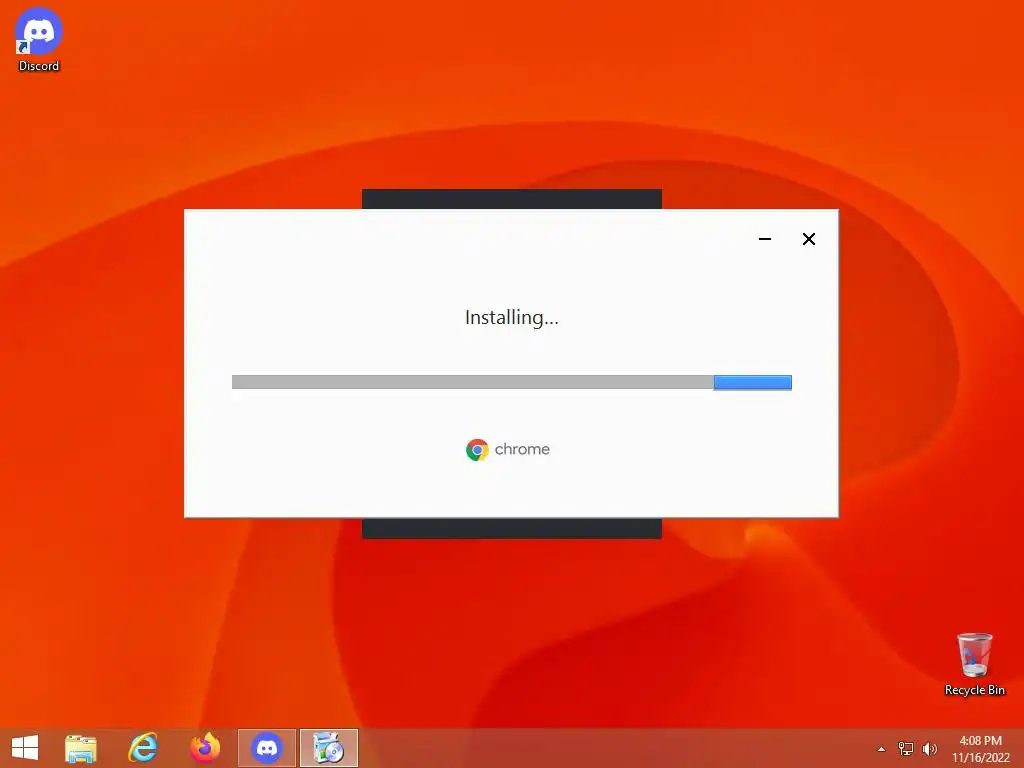The image size is (1024, 768).
Task: Click the Installing... status text
Action: tap(512, 317)
